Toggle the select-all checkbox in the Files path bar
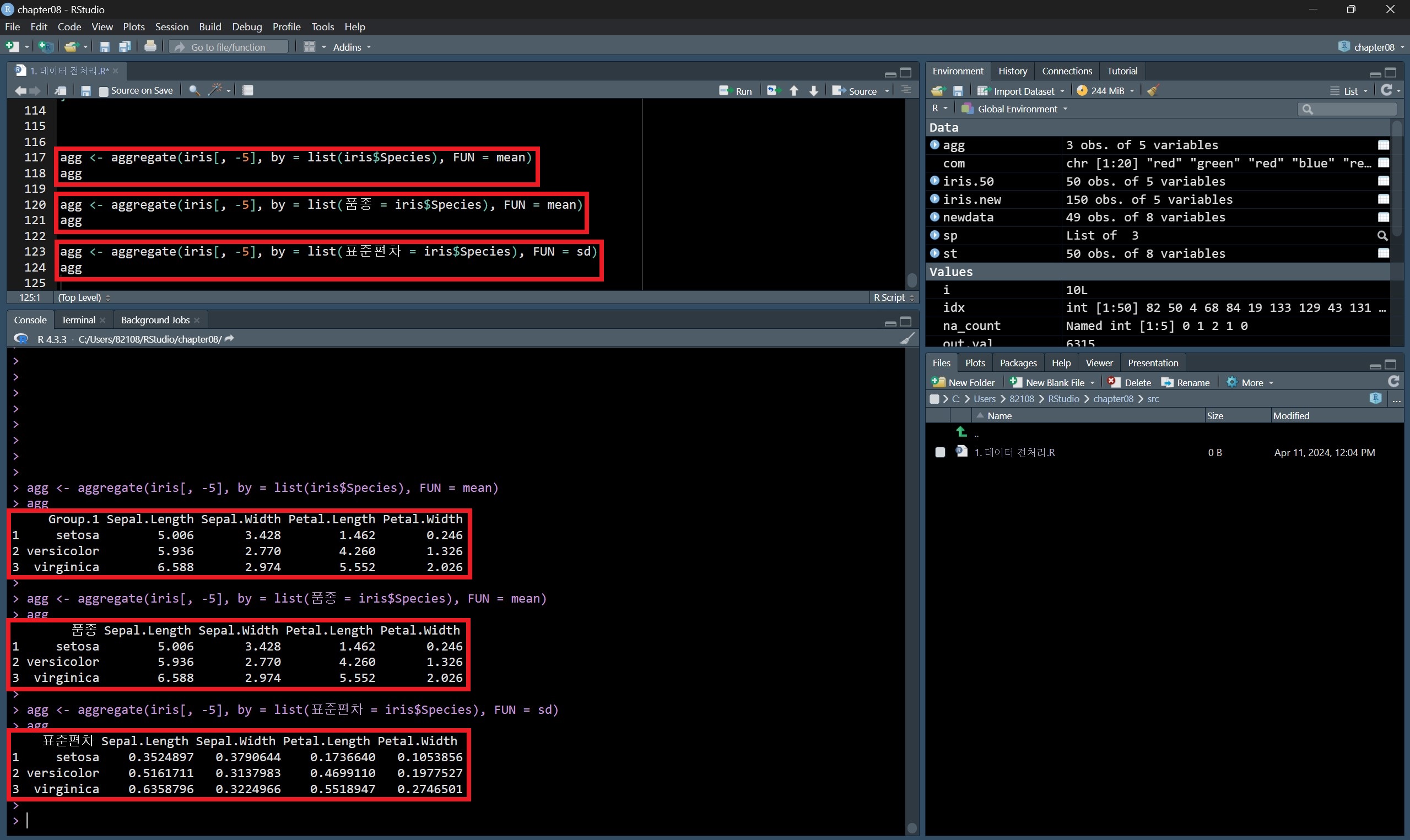1410x840 pixels. click(934, 399)
